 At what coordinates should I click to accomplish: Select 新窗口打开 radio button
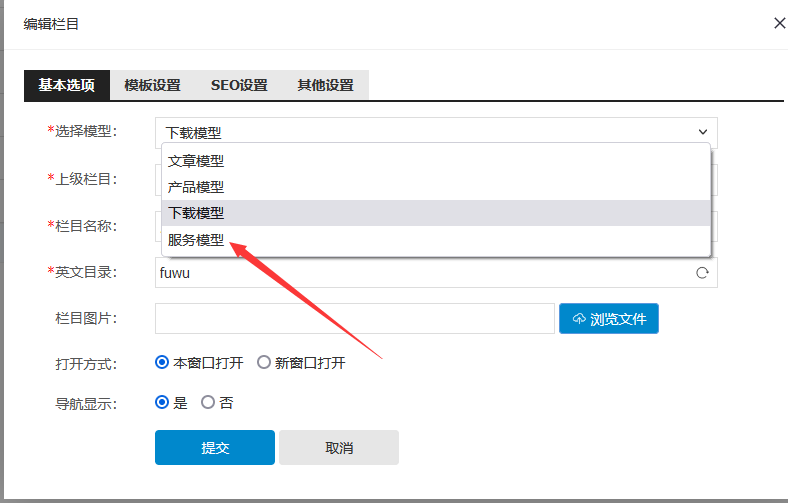264,362
